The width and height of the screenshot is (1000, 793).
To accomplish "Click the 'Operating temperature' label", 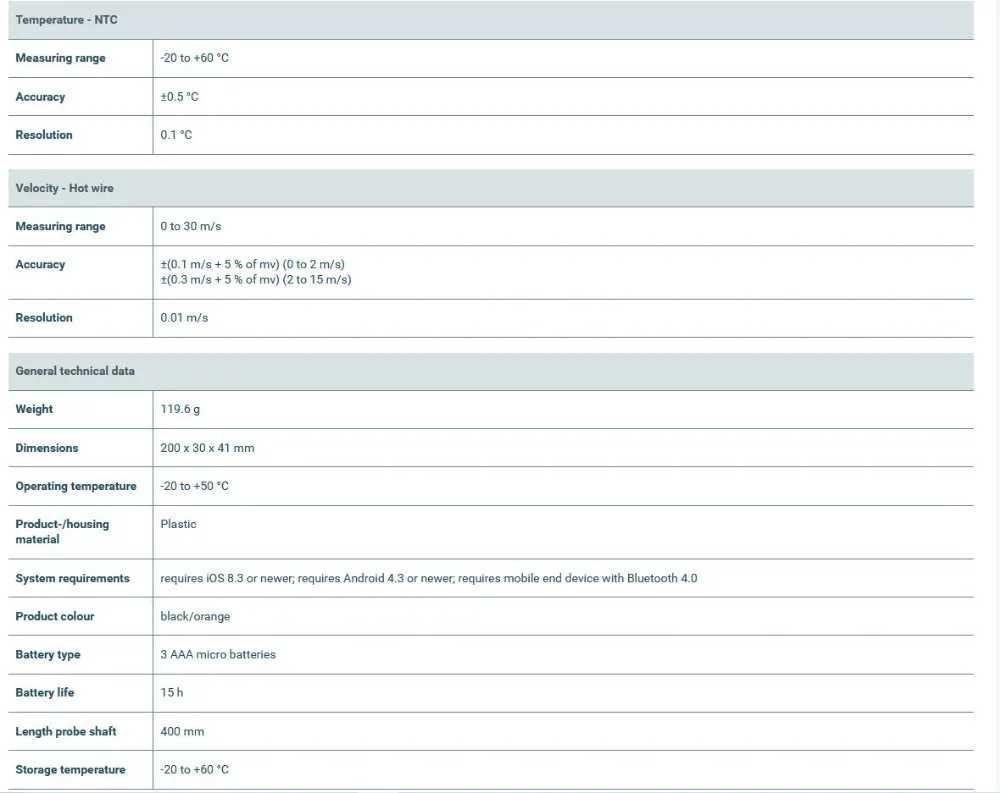I will pyautogui.click(x=76, y=486).
